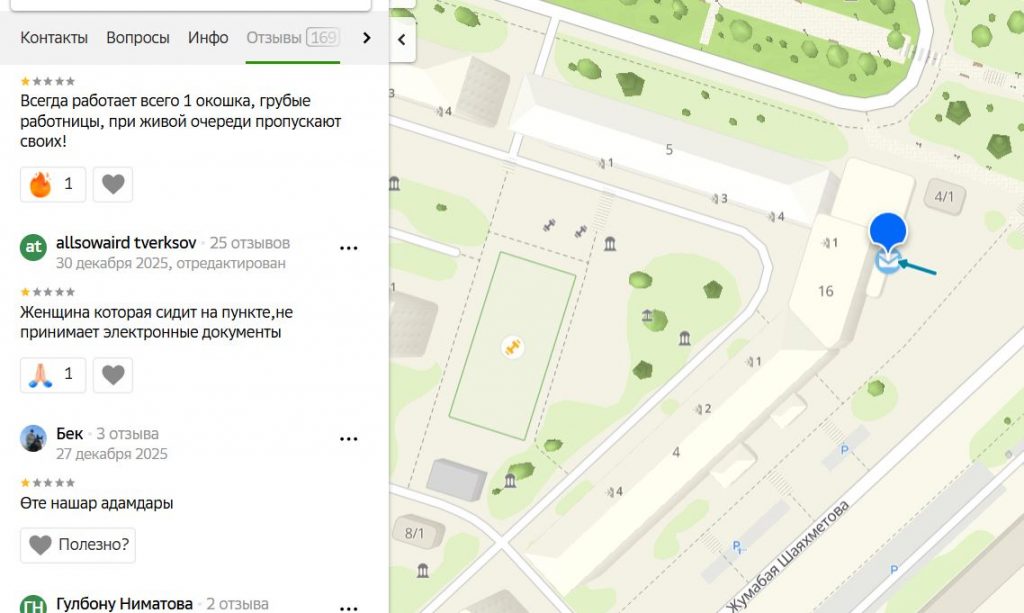Viewport: 1024px width, 613px height.
Task: Mark Бек's review as Полезно
Action: point(78,545)
